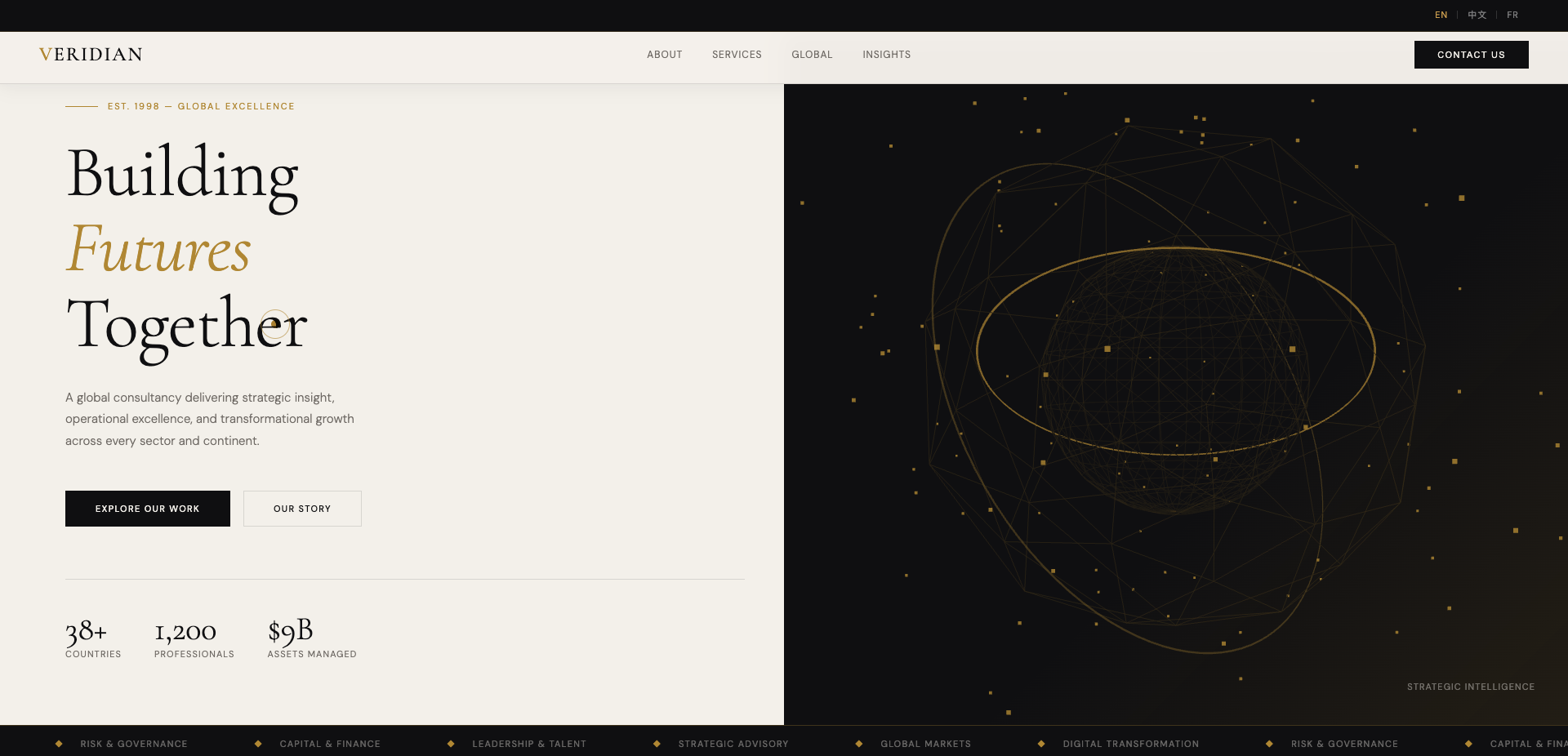The image size is (1568, 756).
Task: Click the diamond icon before Strategic Advisory
Action: tap(657, 744)
